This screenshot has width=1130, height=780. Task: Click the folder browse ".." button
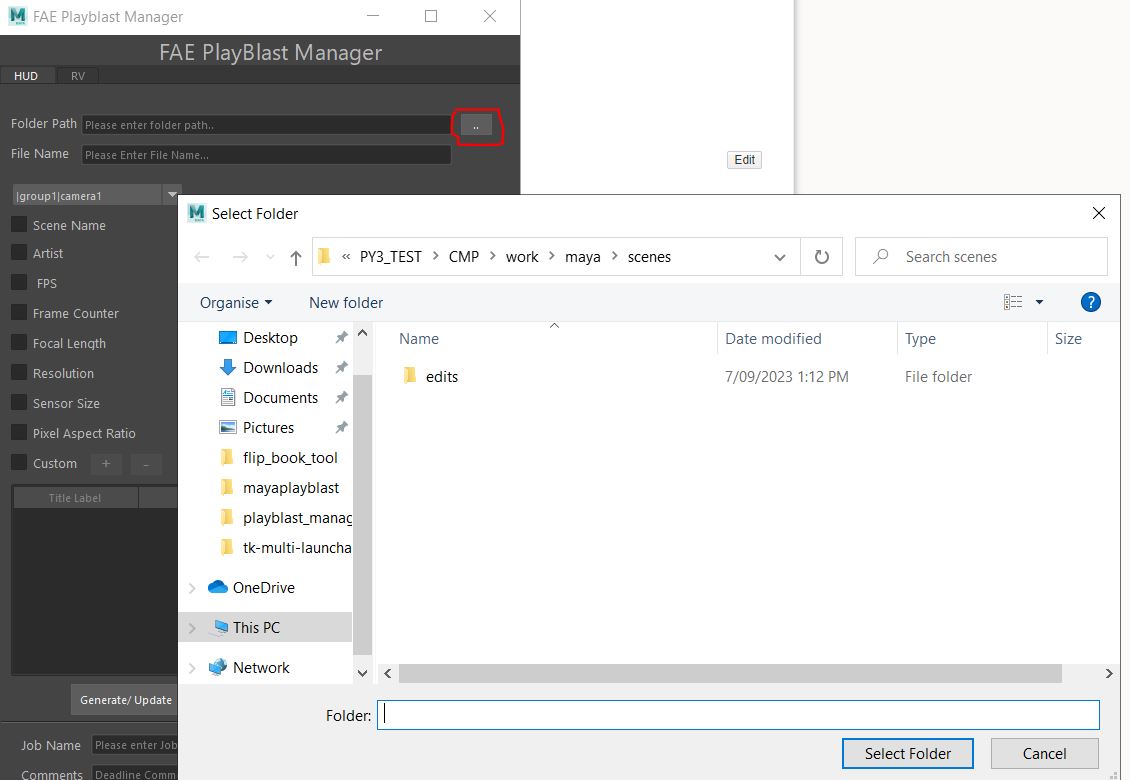(x=476, y=125)
